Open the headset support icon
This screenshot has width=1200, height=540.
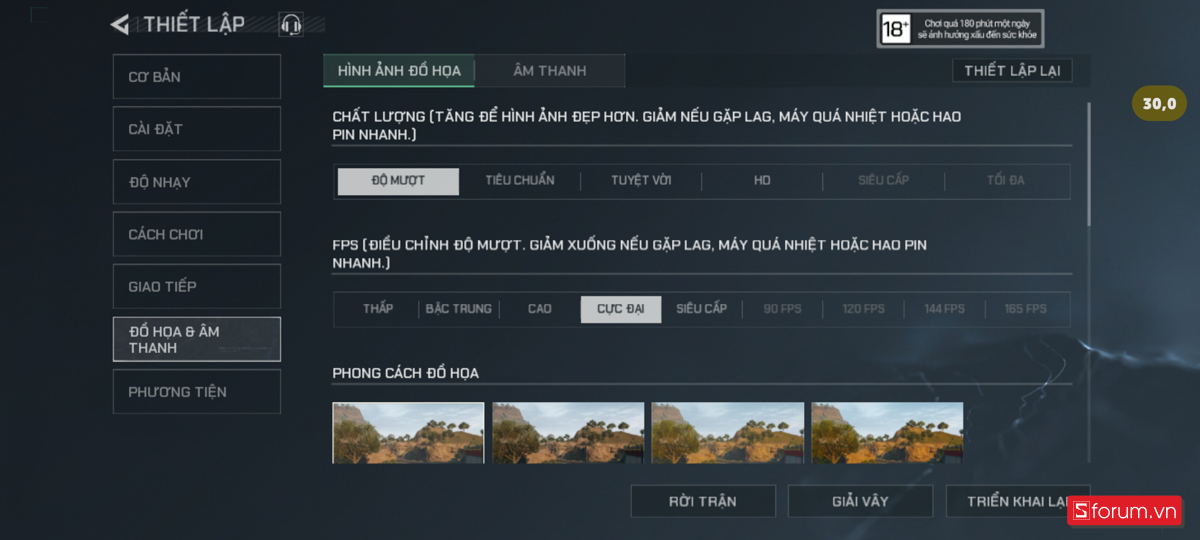tap(291, 25)
